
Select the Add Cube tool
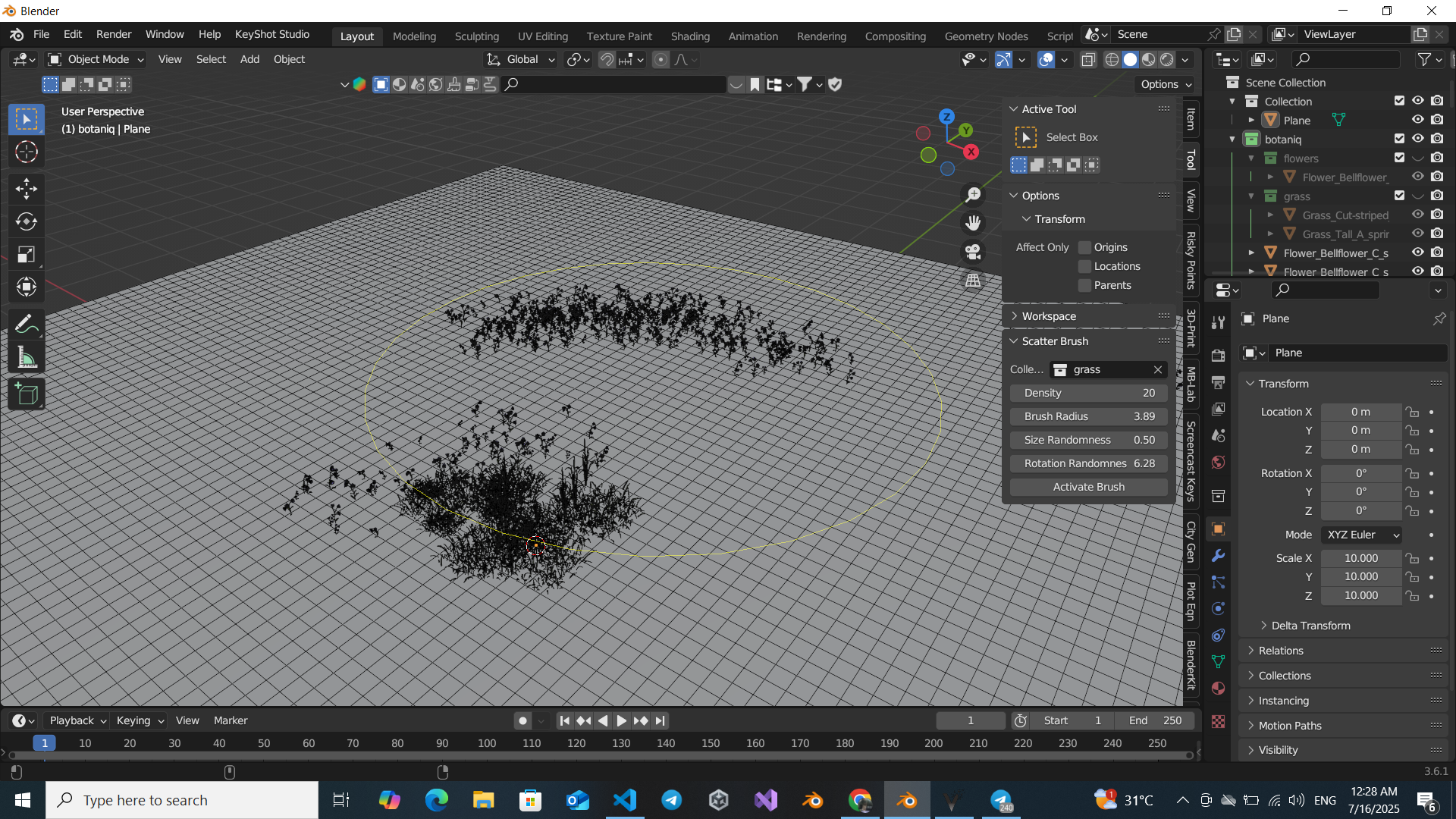(27, 394)
